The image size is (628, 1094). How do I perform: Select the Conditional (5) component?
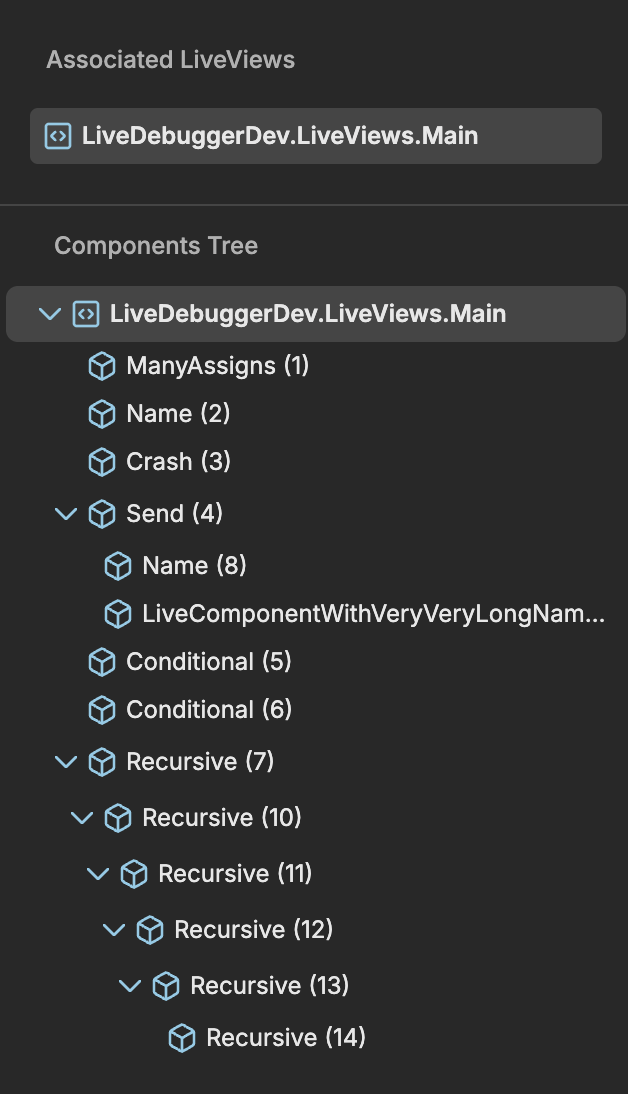pos(209,662)
